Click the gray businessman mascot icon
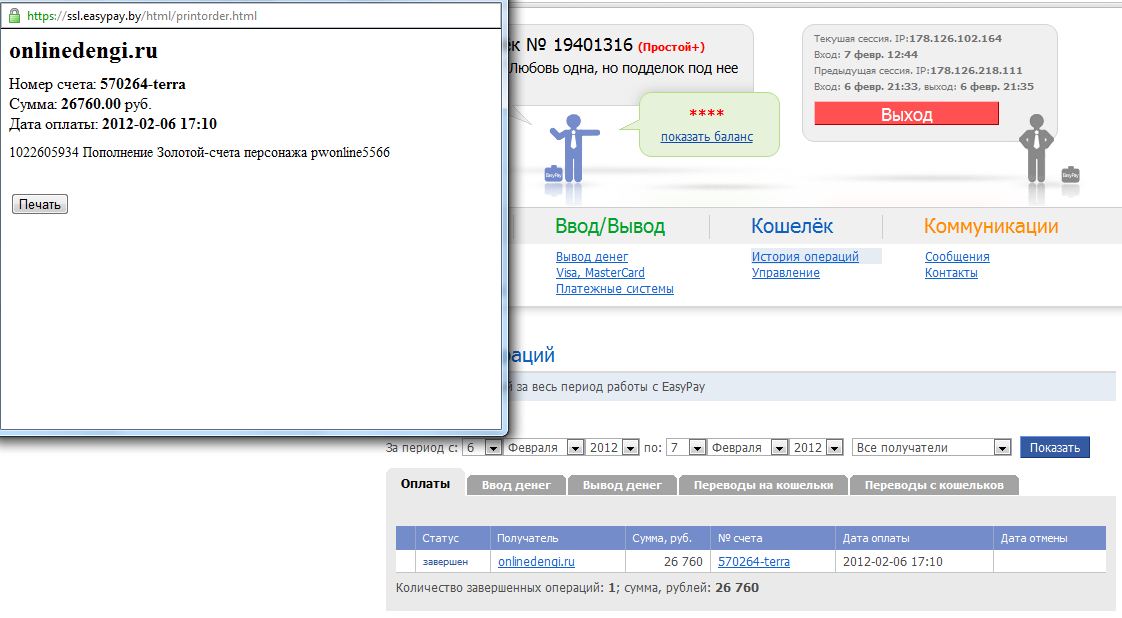1122x618 pixels. pyautogui.click(x=1036, y=148)
